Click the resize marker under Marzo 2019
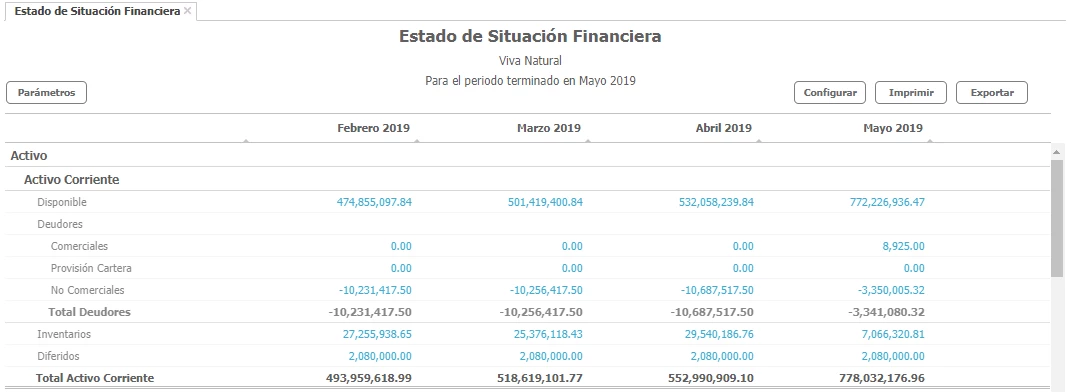The height and width of the screenshot is (392, 1073). [x=588, y=141]
